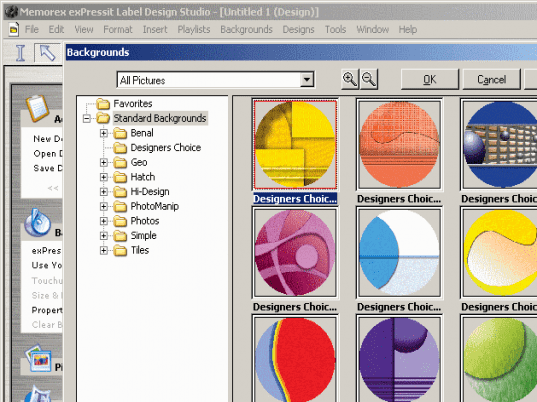Open the Format menu

(118, 29)
